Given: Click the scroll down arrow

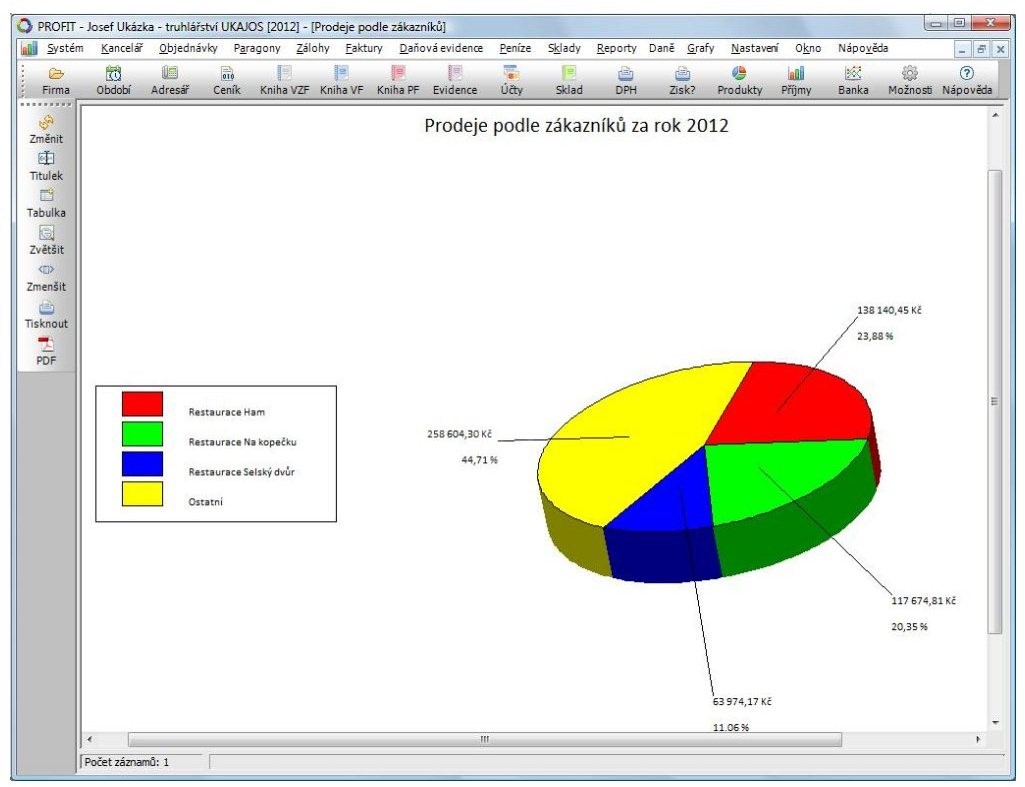Looking at the screenshot, I should click(x=995, y=722).
